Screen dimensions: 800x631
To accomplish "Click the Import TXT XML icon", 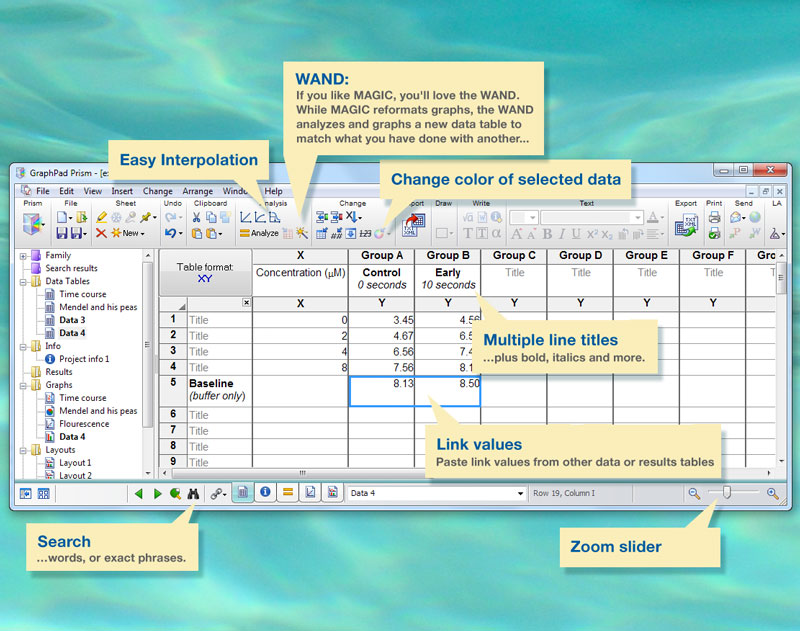I will tap(414, 225).
